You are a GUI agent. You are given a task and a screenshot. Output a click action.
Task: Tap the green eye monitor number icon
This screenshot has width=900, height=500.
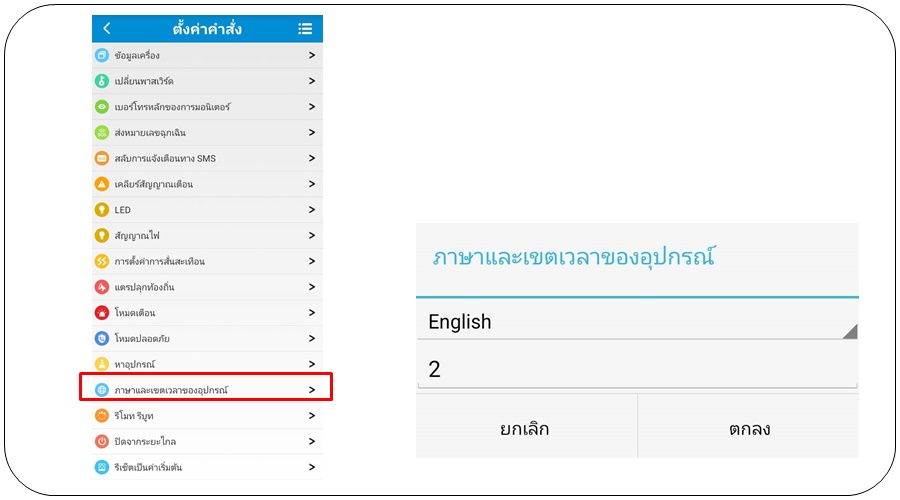[x=101, y=107]
